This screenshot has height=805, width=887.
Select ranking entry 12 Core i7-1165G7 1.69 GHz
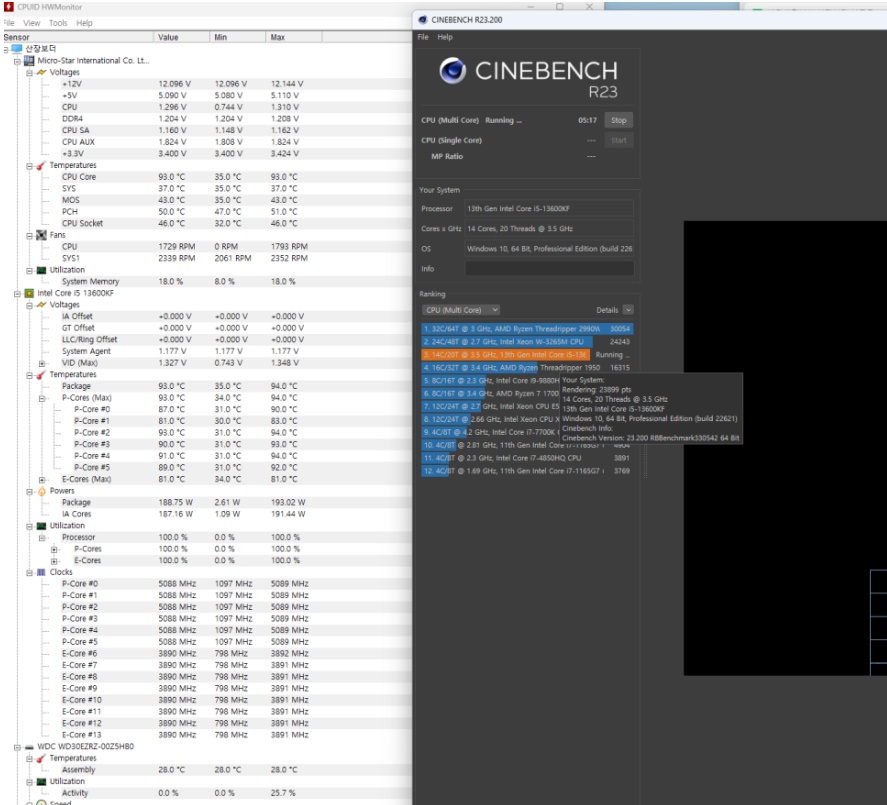coord(527,471)
